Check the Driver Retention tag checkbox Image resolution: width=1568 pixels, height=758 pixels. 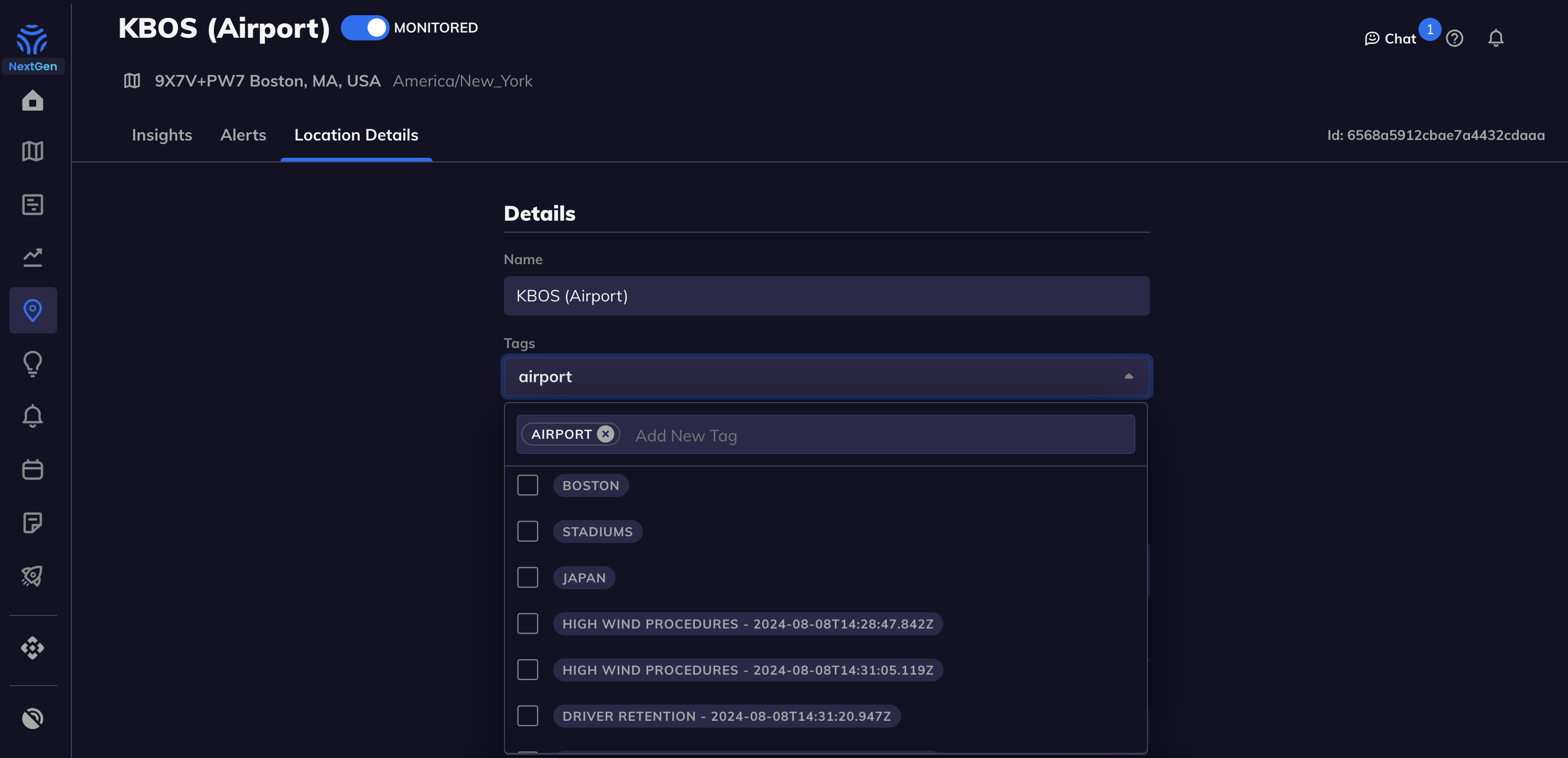point(528,716)
